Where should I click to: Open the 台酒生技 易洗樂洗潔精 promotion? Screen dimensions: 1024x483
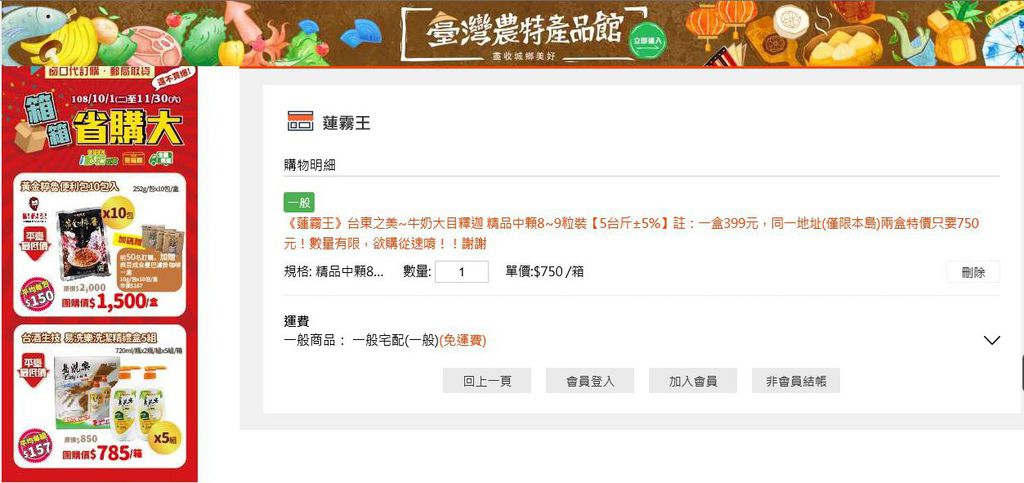coord(100,396)
